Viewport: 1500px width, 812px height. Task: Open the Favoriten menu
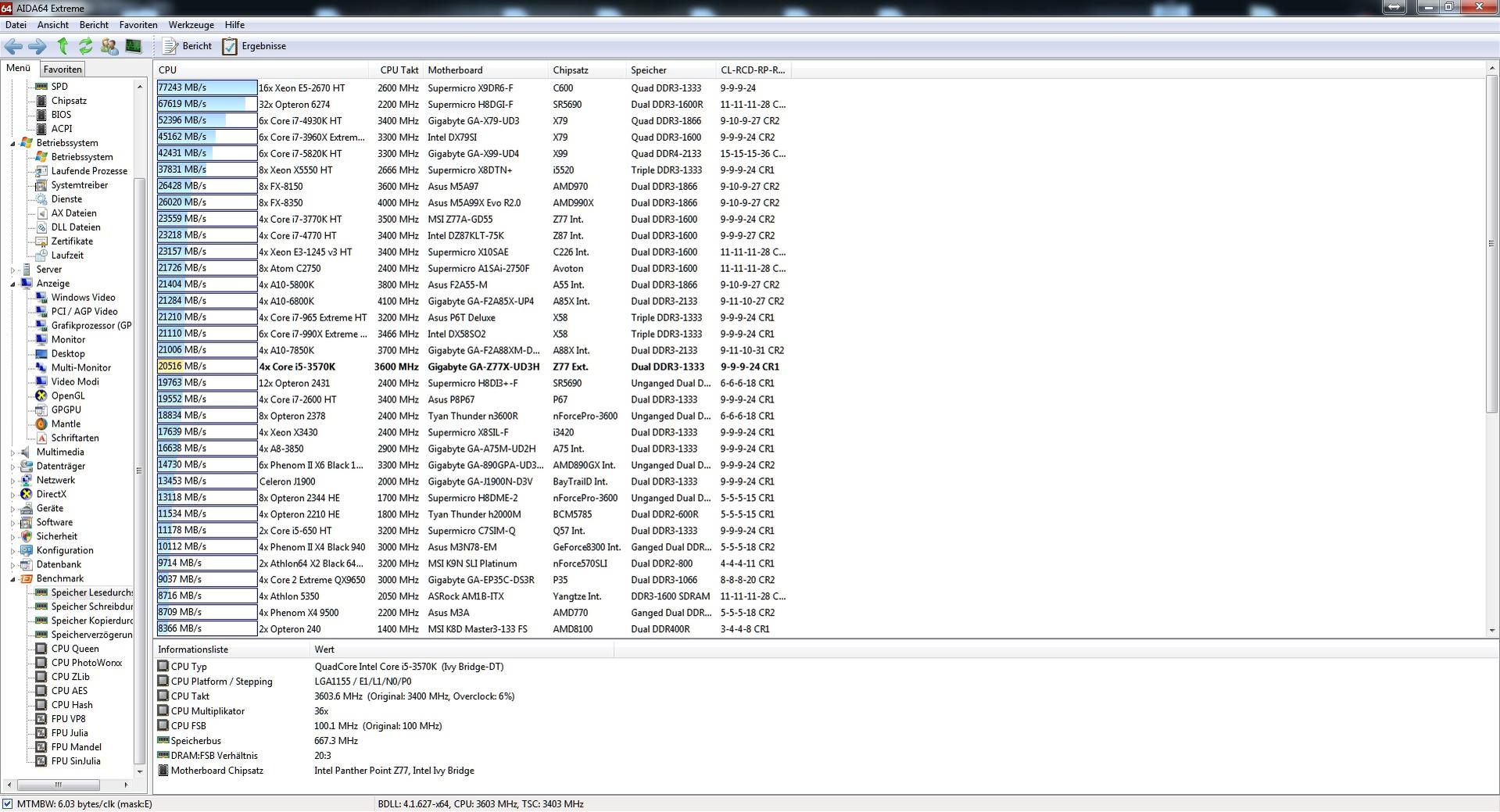138,25
